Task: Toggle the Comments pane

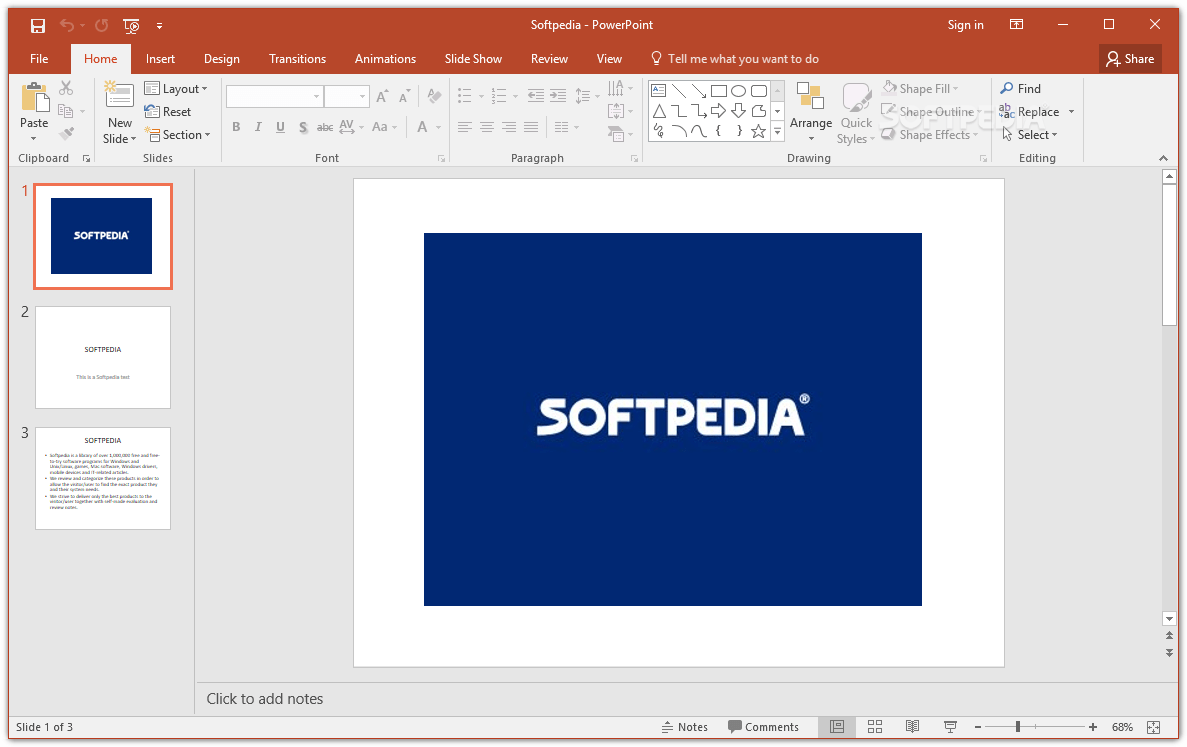Action: point(763,727)
